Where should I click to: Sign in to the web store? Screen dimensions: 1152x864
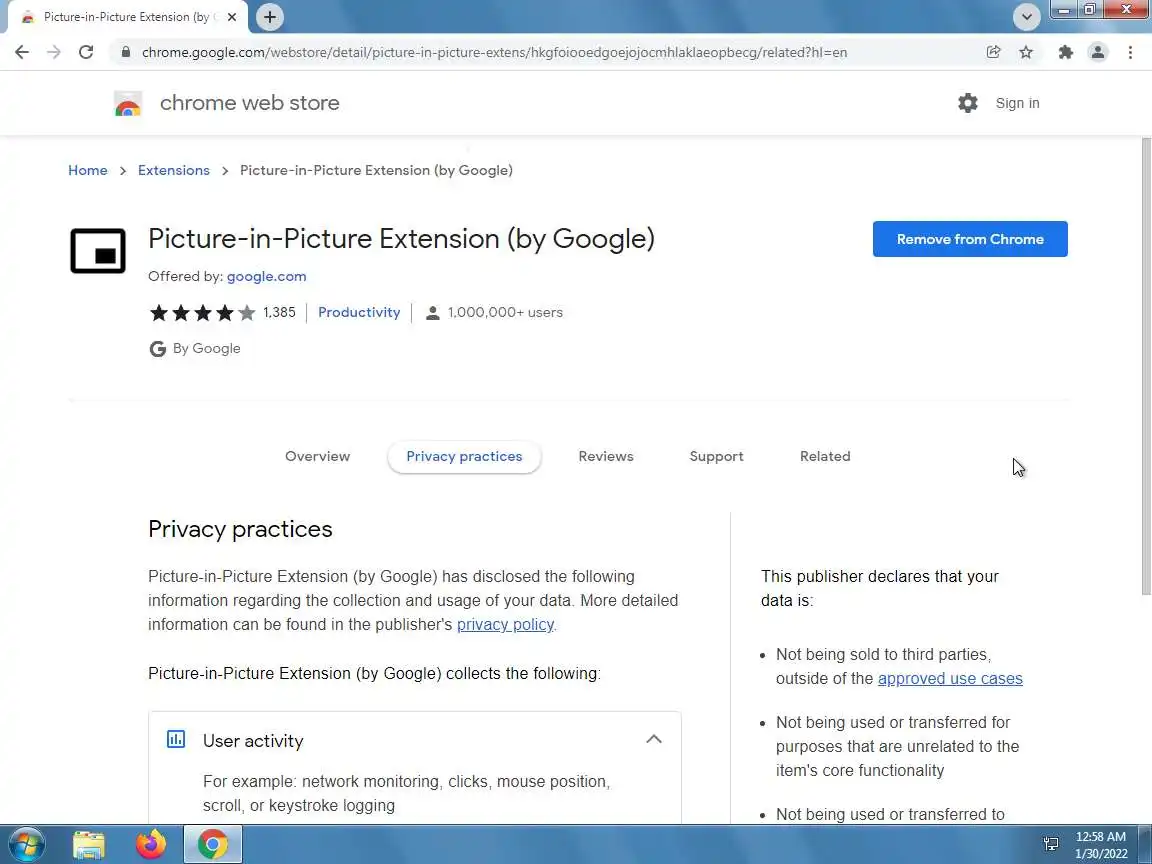coord(1017,103)
